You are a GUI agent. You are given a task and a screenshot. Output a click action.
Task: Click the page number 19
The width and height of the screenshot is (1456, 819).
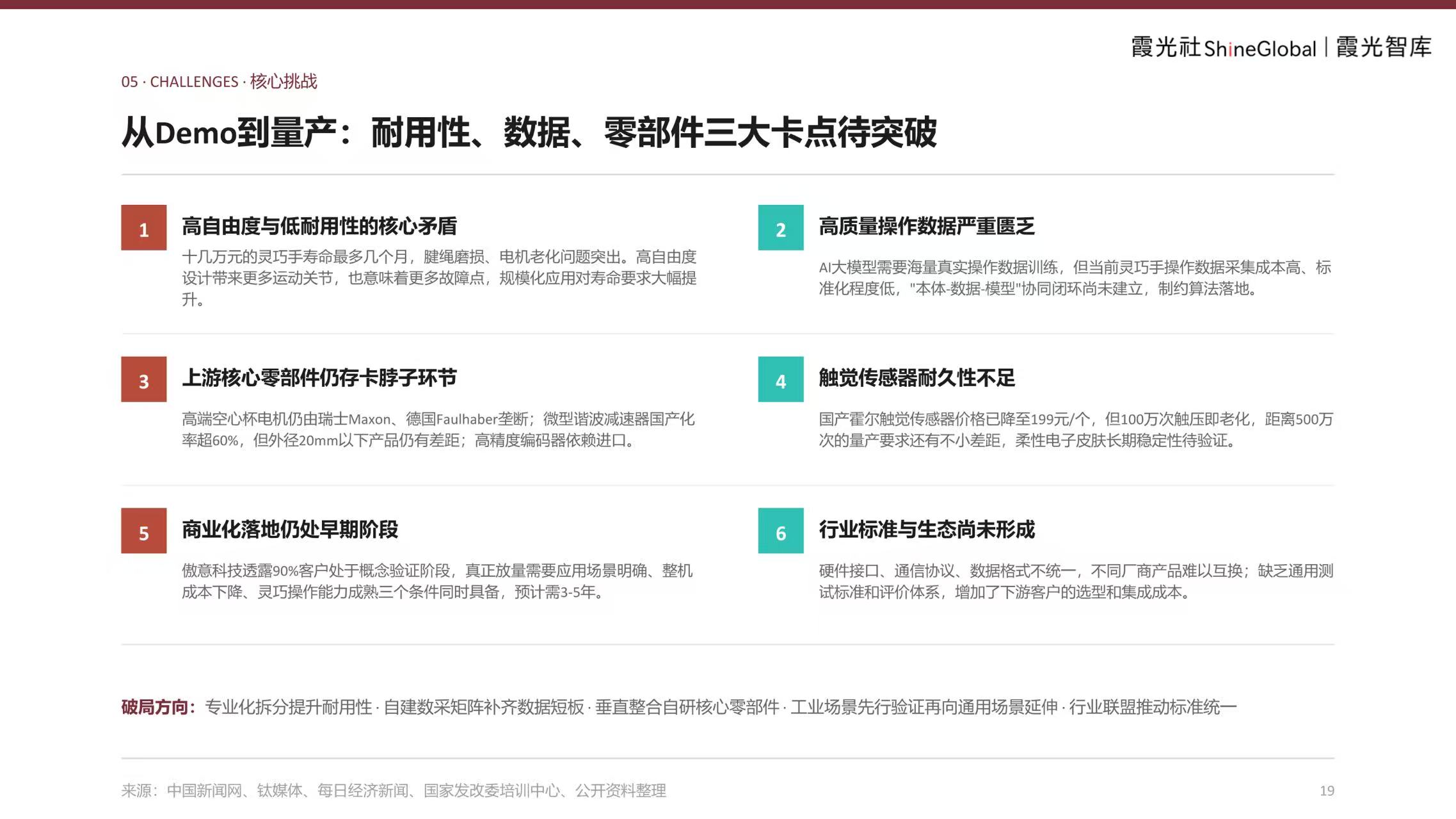pos(1327,791)
